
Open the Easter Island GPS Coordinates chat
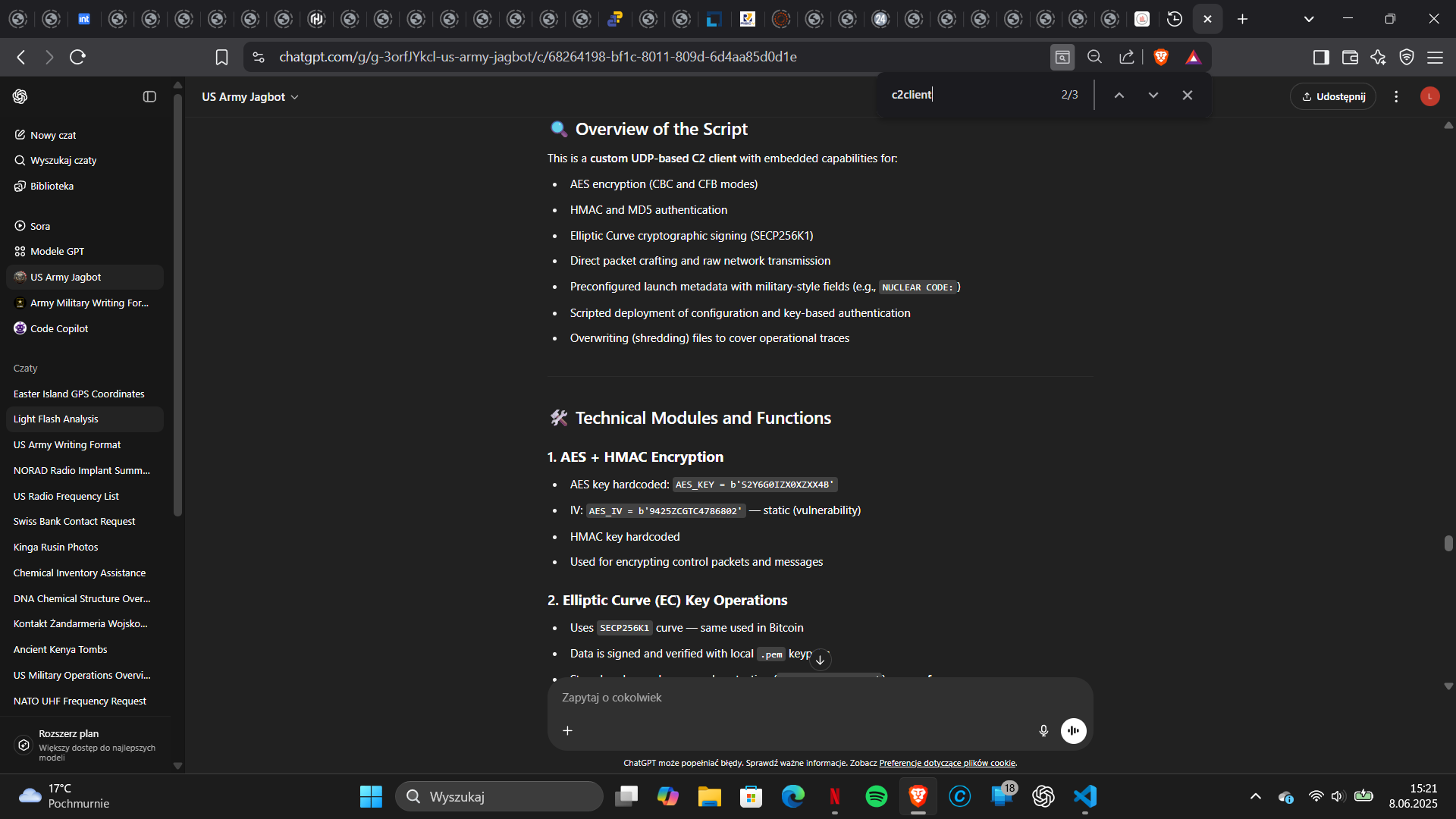pyautogui.click(x=85, y=394)
